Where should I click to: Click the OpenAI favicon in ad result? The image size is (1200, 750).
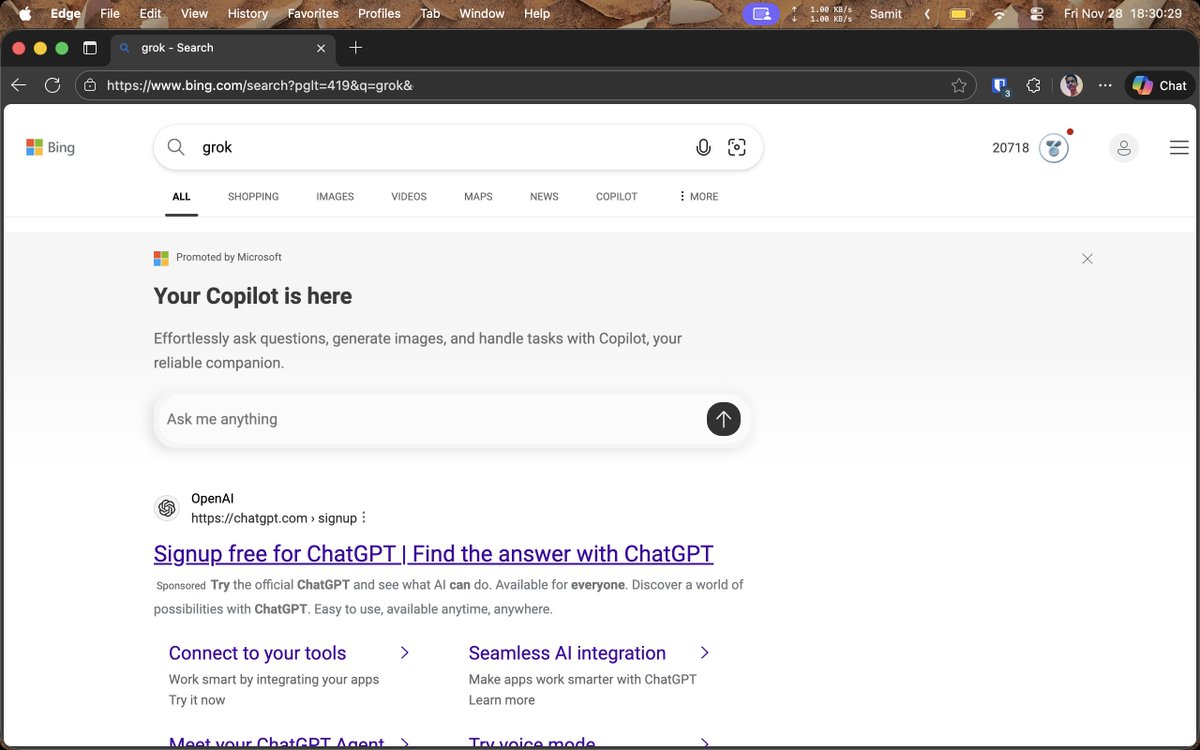(x=167, y=508)
